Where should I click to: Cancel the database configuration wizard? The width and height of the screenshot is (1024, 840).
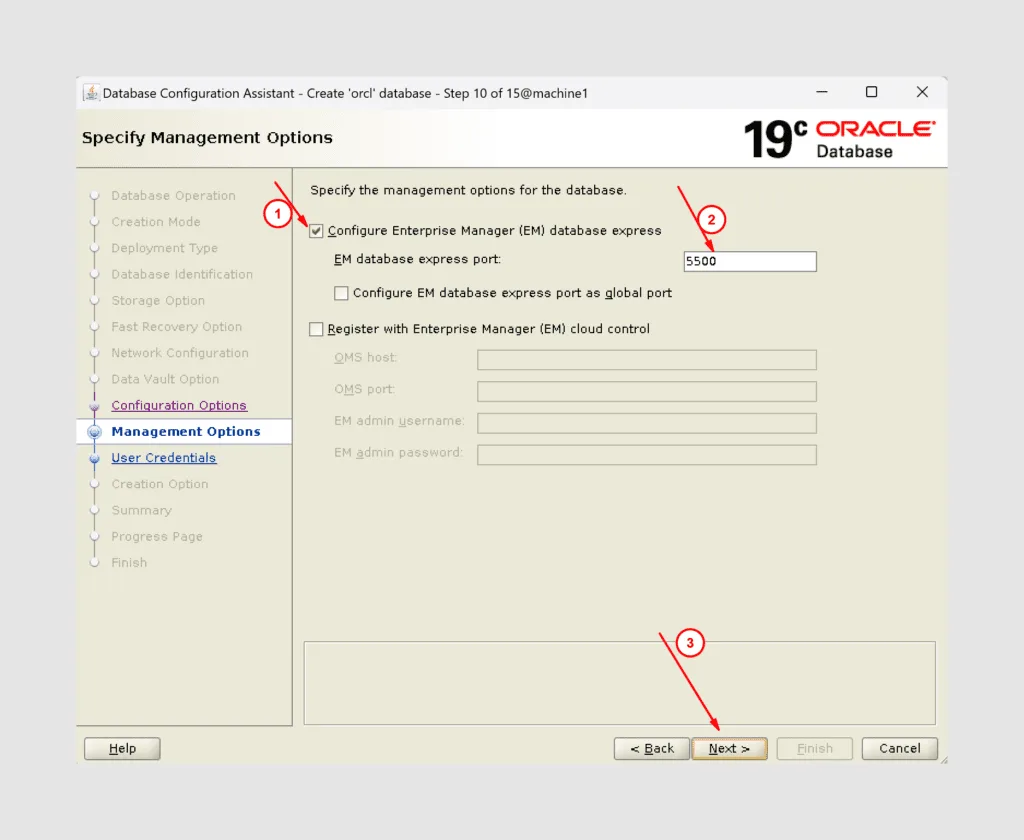(899, 749)
